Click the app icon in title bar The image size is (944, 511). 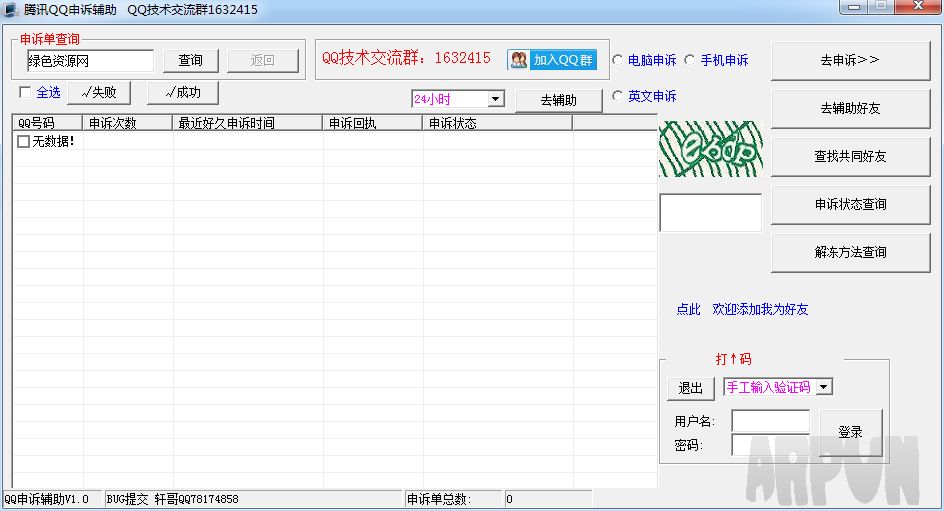click(10, 10)
